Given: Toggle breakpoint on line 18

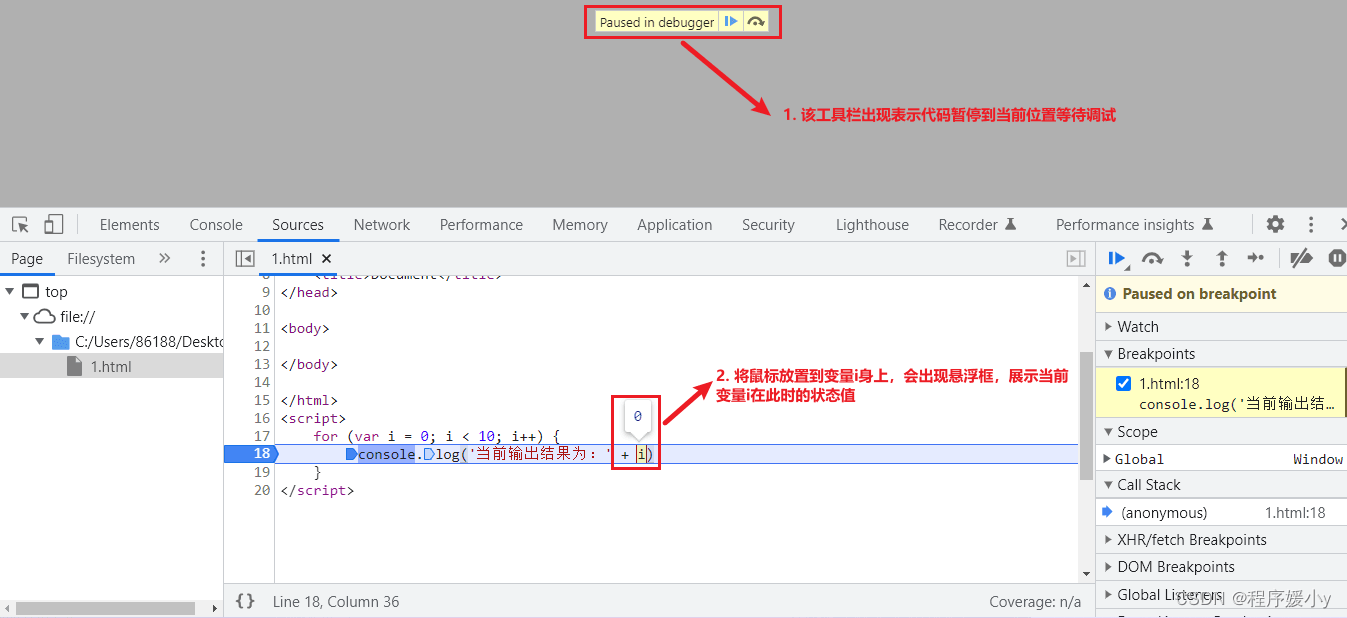Looking at the screenshot, I should 261,454.
